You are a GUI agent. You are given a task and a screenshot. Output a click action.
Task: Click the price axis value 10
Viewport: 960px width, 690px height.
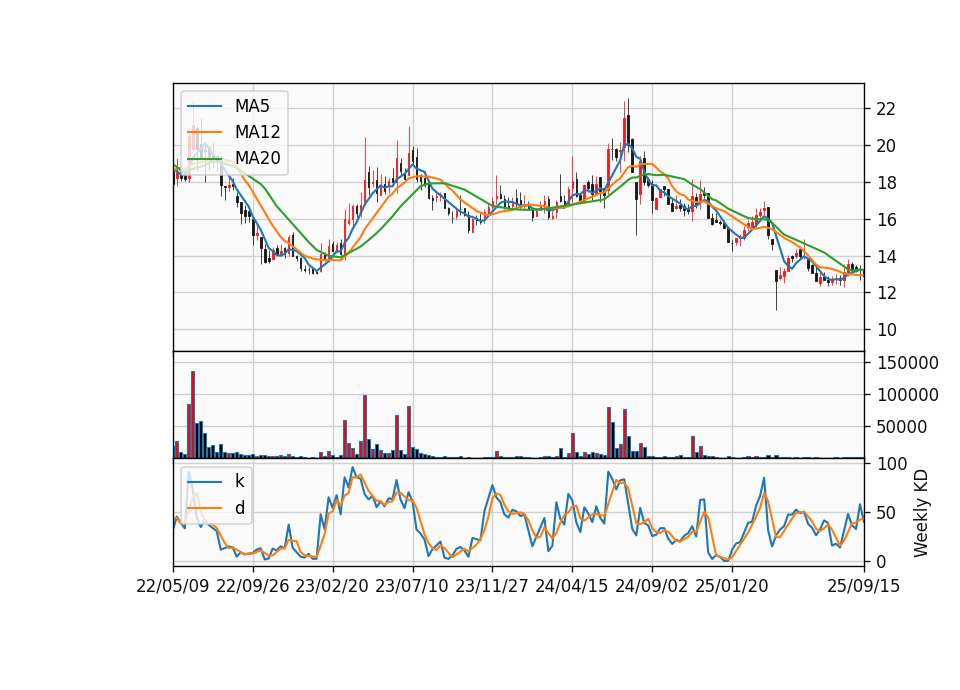[886, 330]
